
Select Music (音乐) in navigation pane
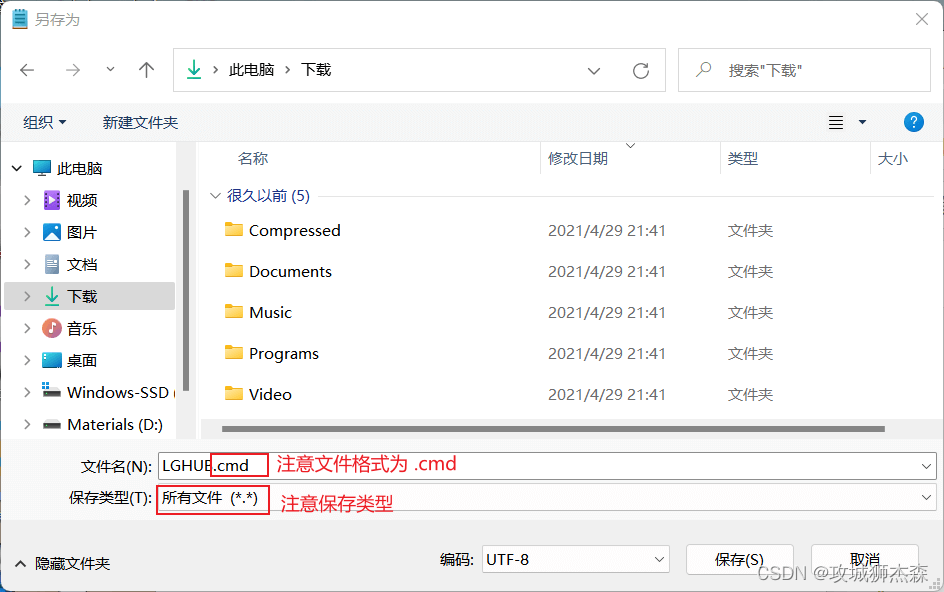[82, 328]
